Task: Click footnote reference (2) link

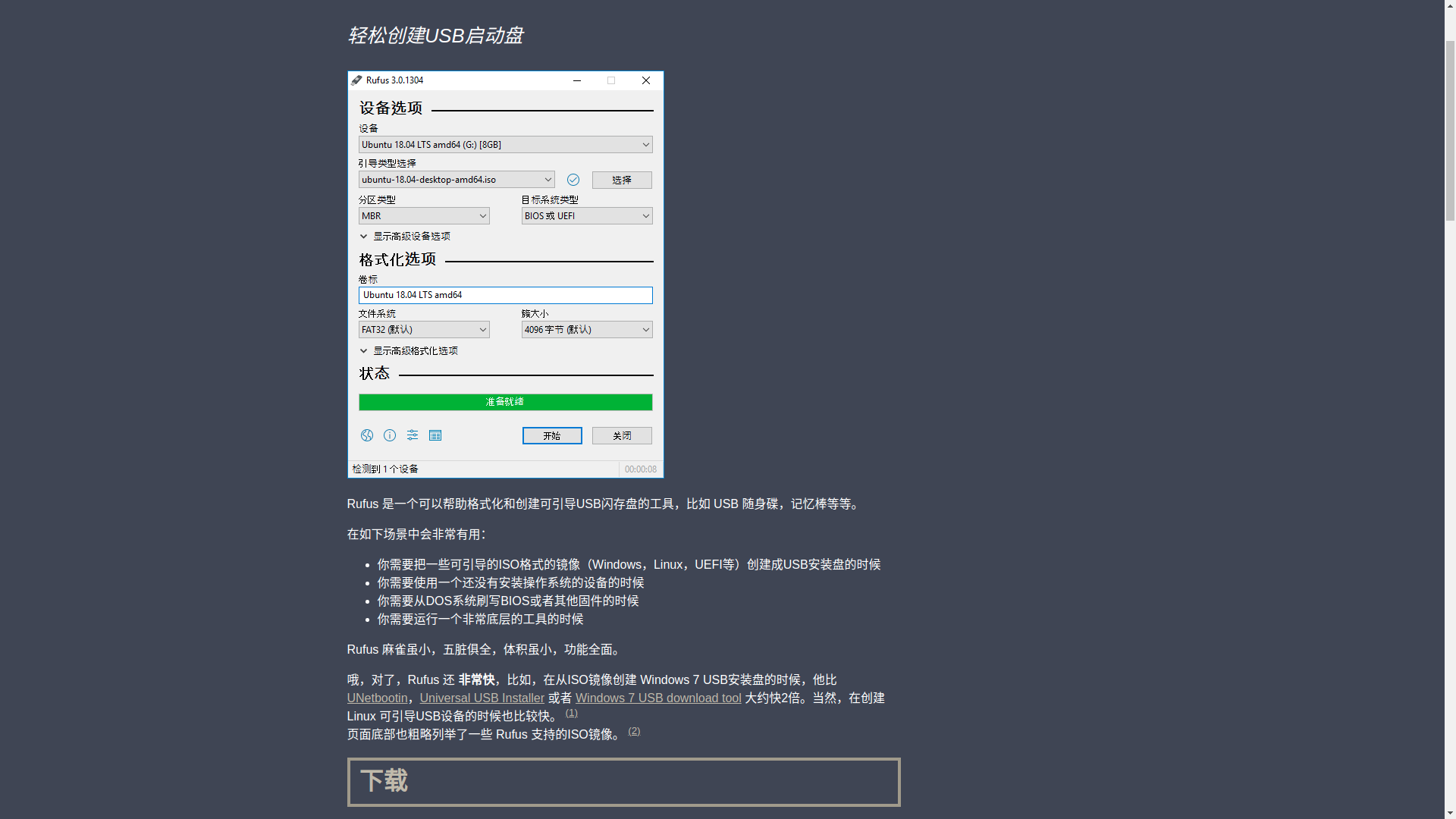Action: pos(634,731)
